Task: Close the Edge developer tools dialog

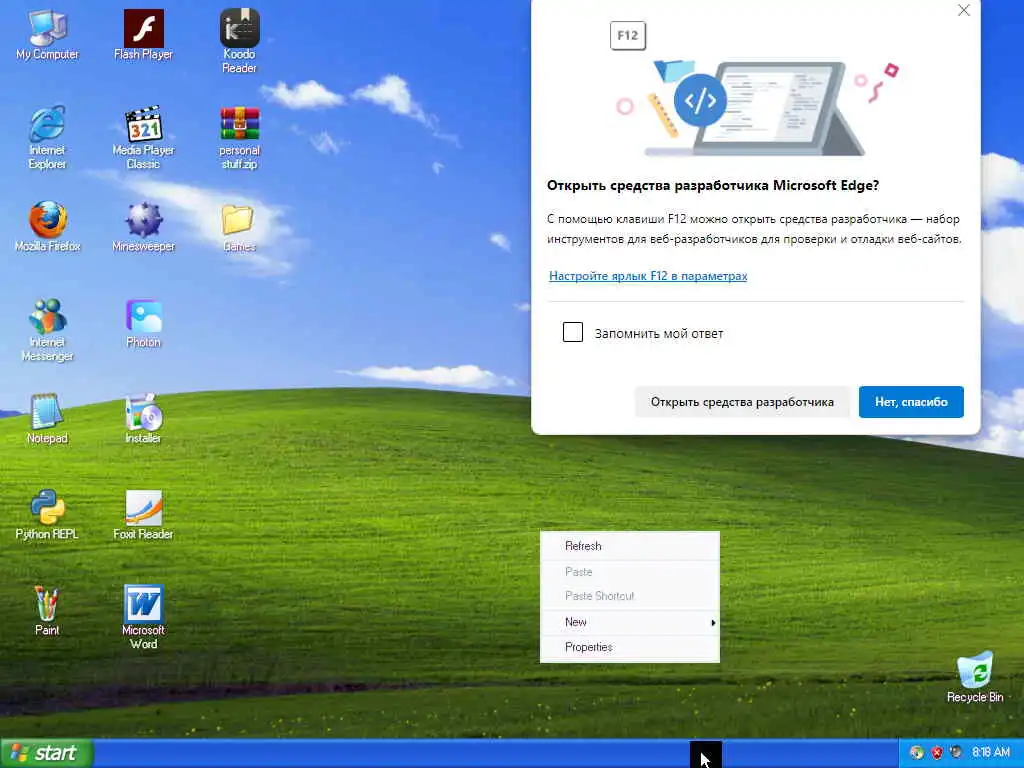Action: pyautogui.click(x=964, y=10)
